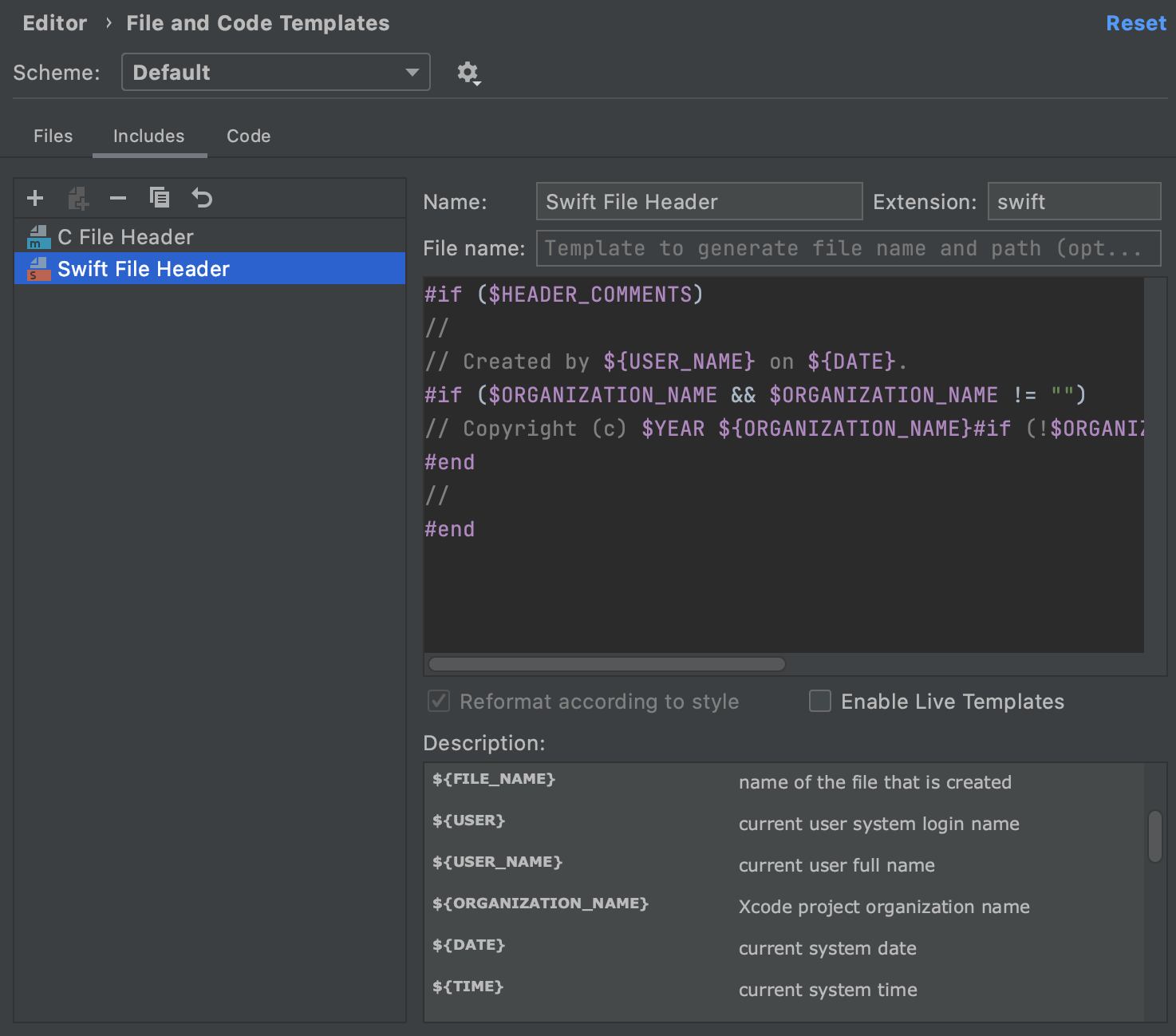Image resolution: width=1176 pixels, height=1036 pixels.
Task: Select C File Header in the list
Action: point(210,237)
